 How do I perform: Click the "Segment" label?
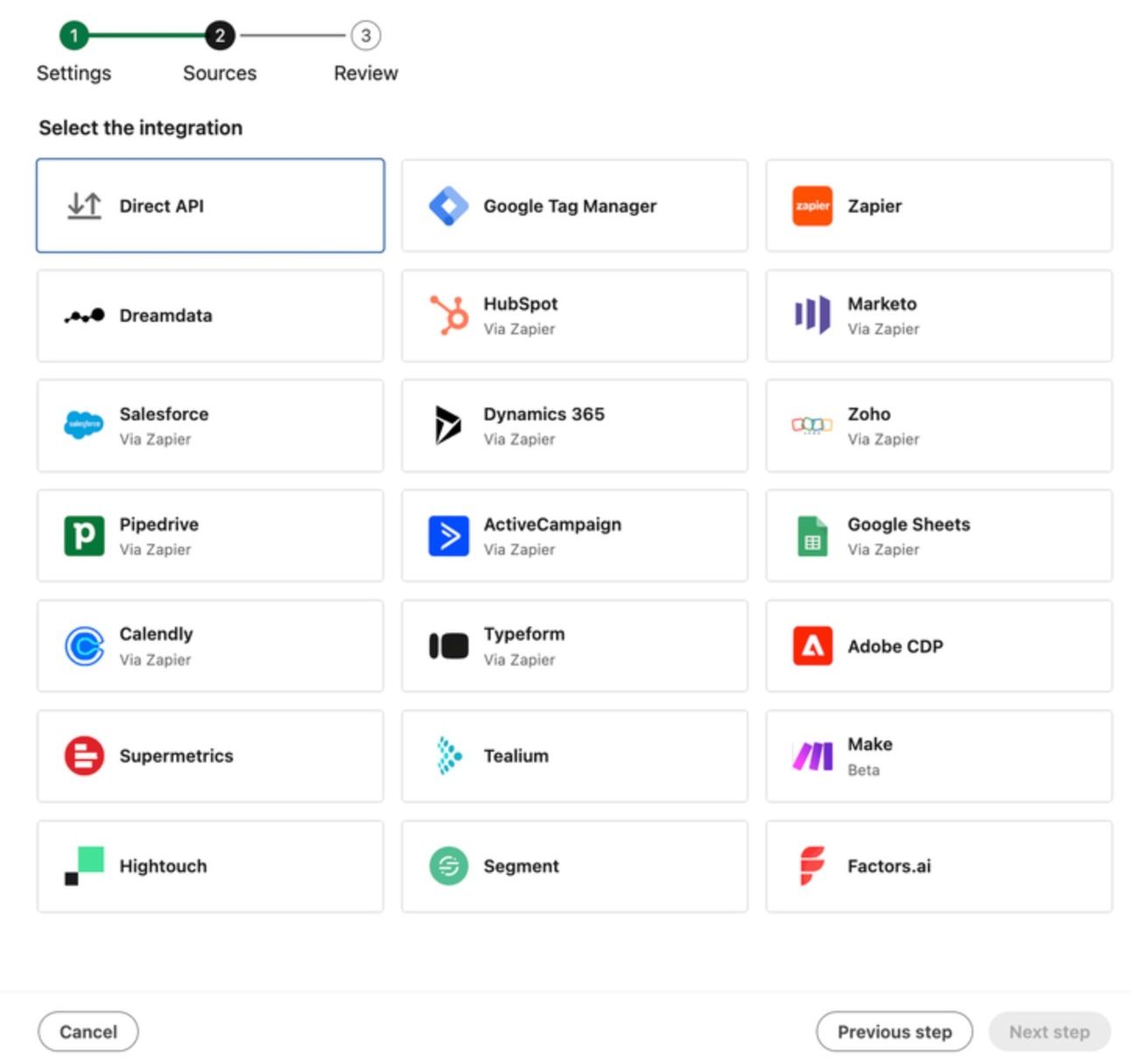521,866
